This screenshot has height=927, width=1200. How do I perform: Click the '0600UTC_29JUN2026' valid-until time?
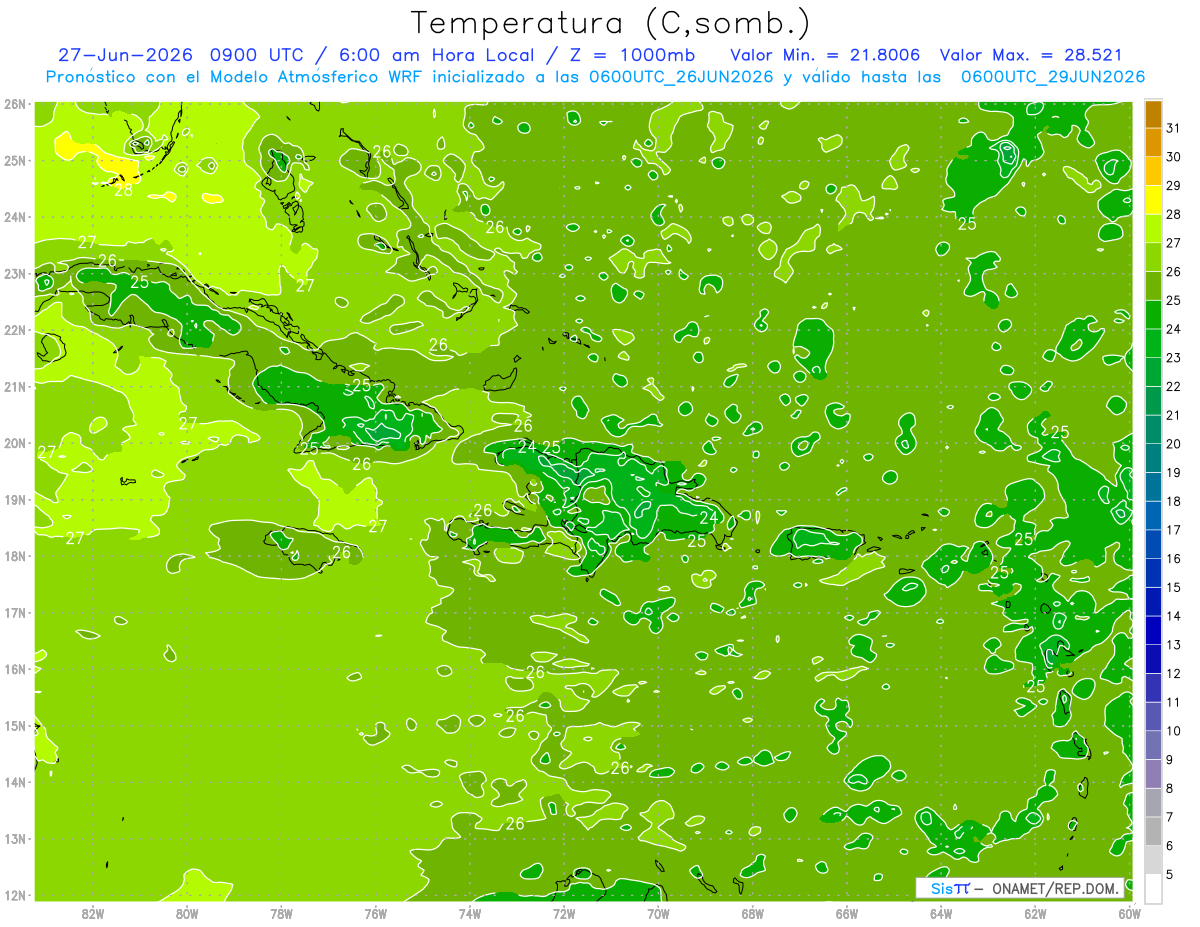[x=1052, y=77]
